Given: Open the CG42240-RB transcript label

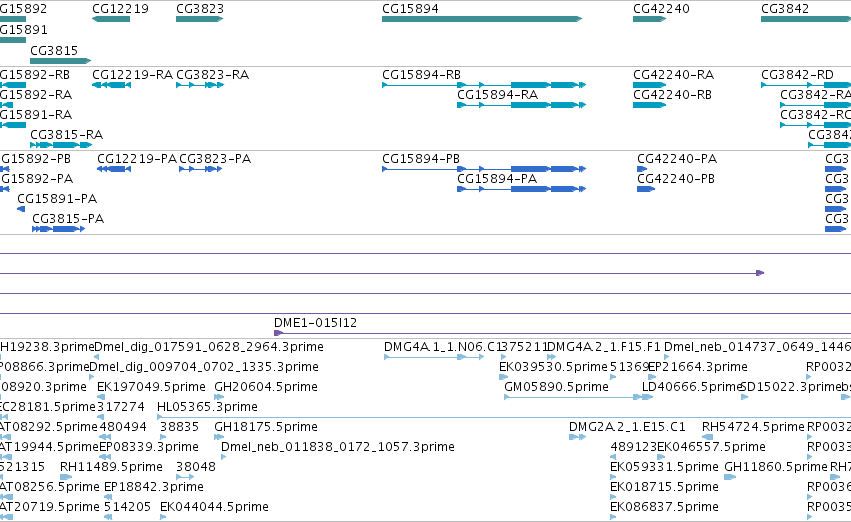Looking at the screenshot, I should [x=672, y=95].
